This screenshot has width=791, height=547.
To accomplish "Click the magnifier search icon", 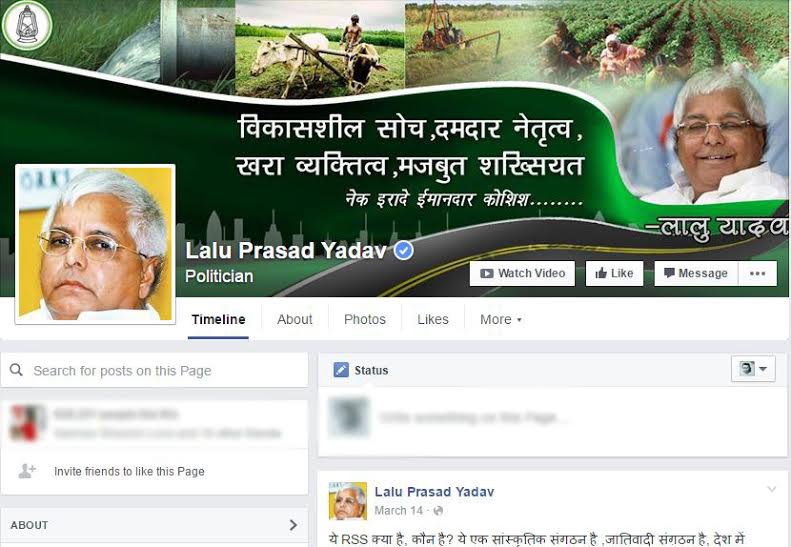I will point(16,370).
